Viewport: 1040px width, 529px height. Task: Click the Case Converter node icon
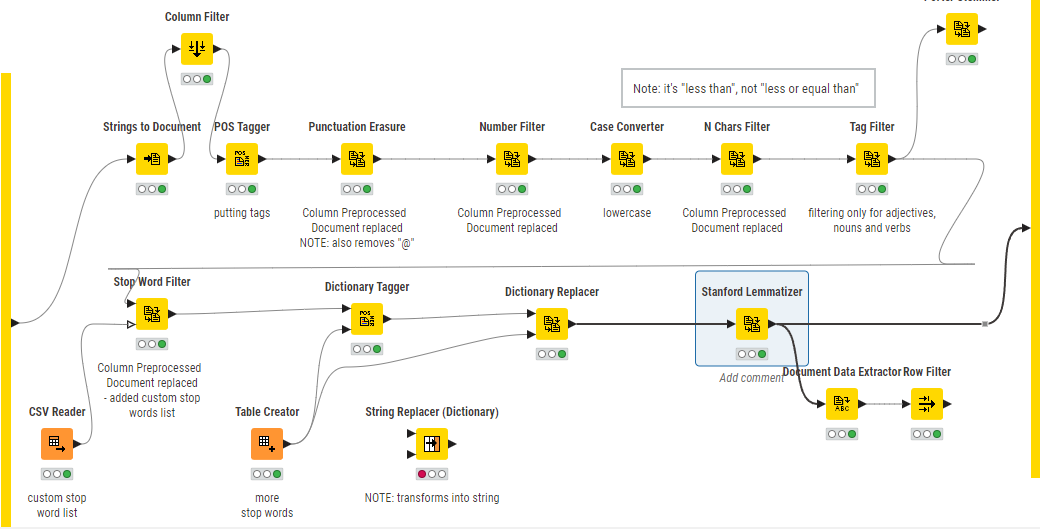pyautogui.click(x=627, y=159)
